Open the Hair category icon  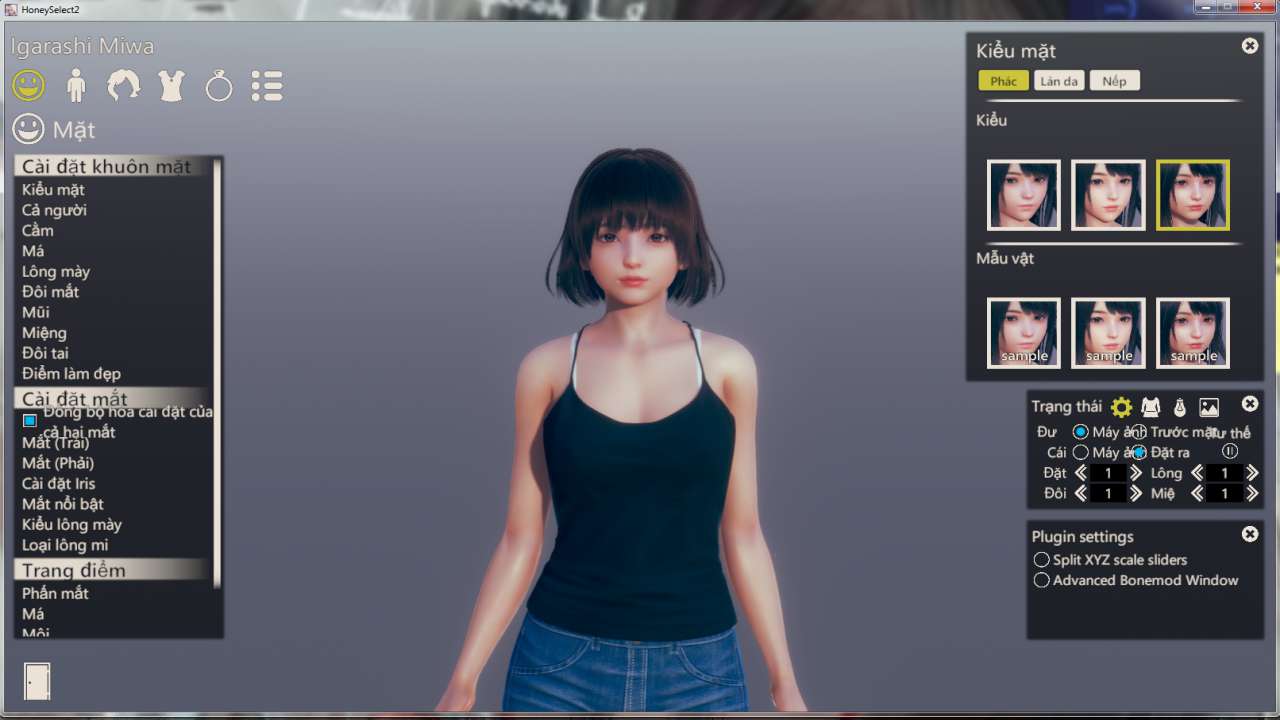coord(124,86)
